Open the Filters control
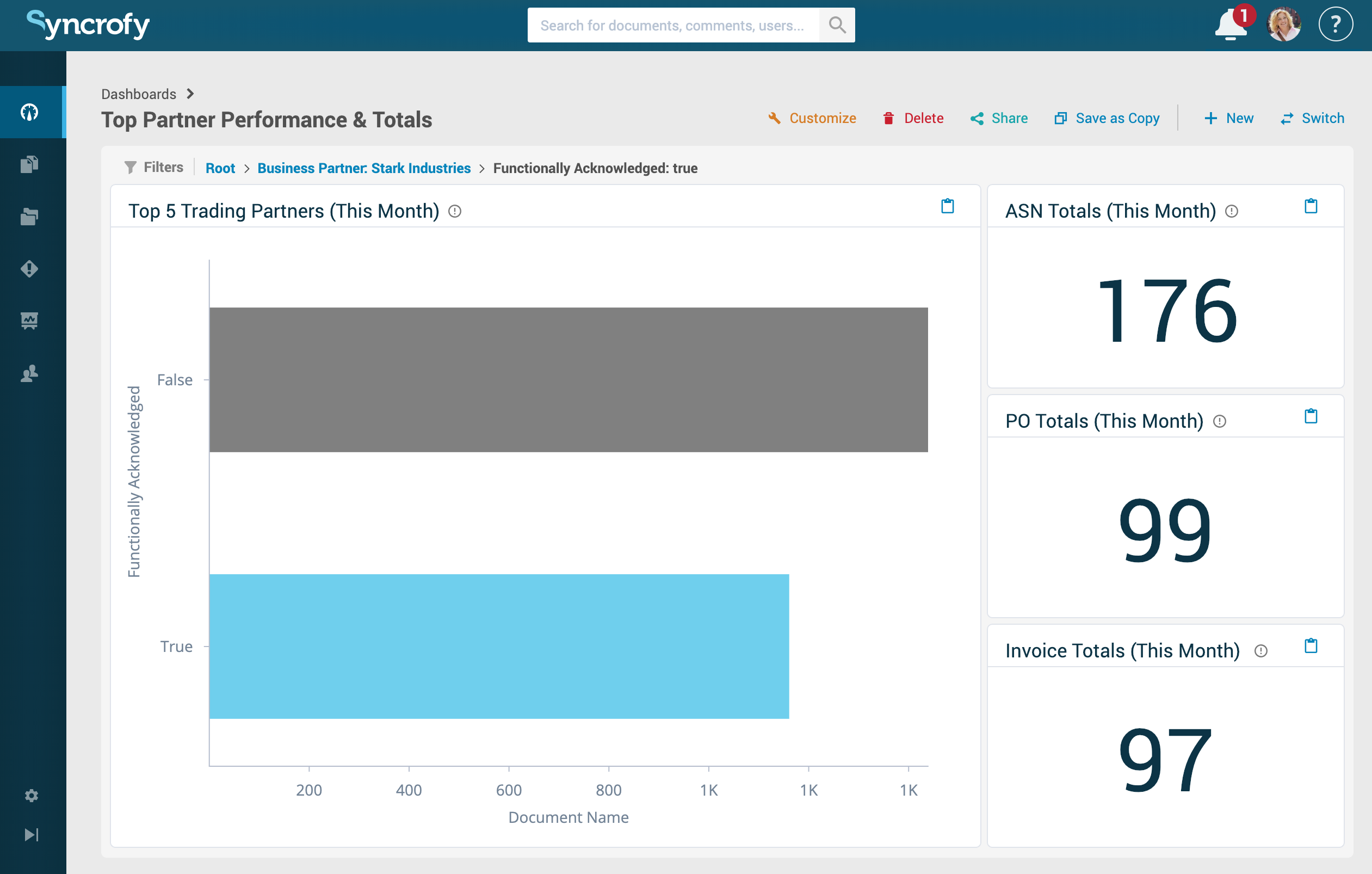The width and height of the screenshot is (1372, 874). (x=154, y=167)
